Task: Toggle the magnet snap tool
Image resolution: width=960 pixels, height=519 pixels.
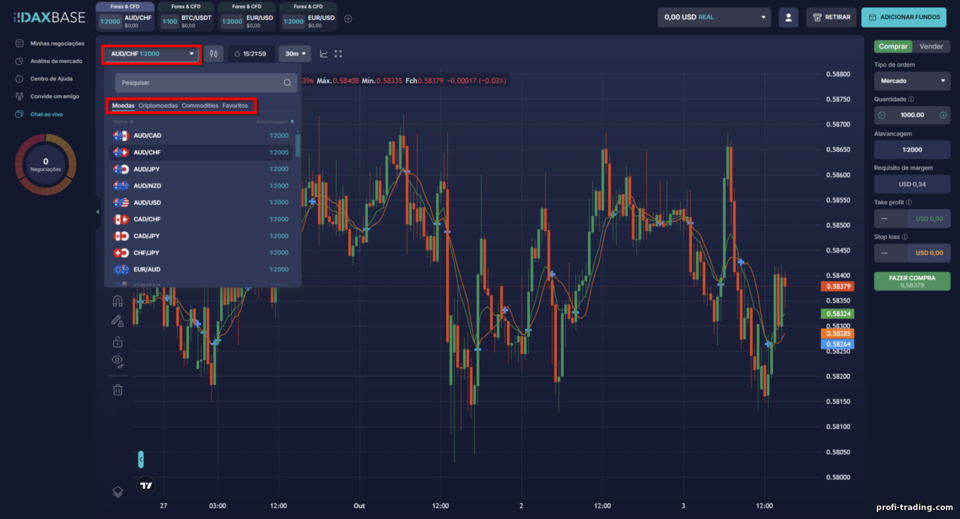Action: [x=118, y=301]
